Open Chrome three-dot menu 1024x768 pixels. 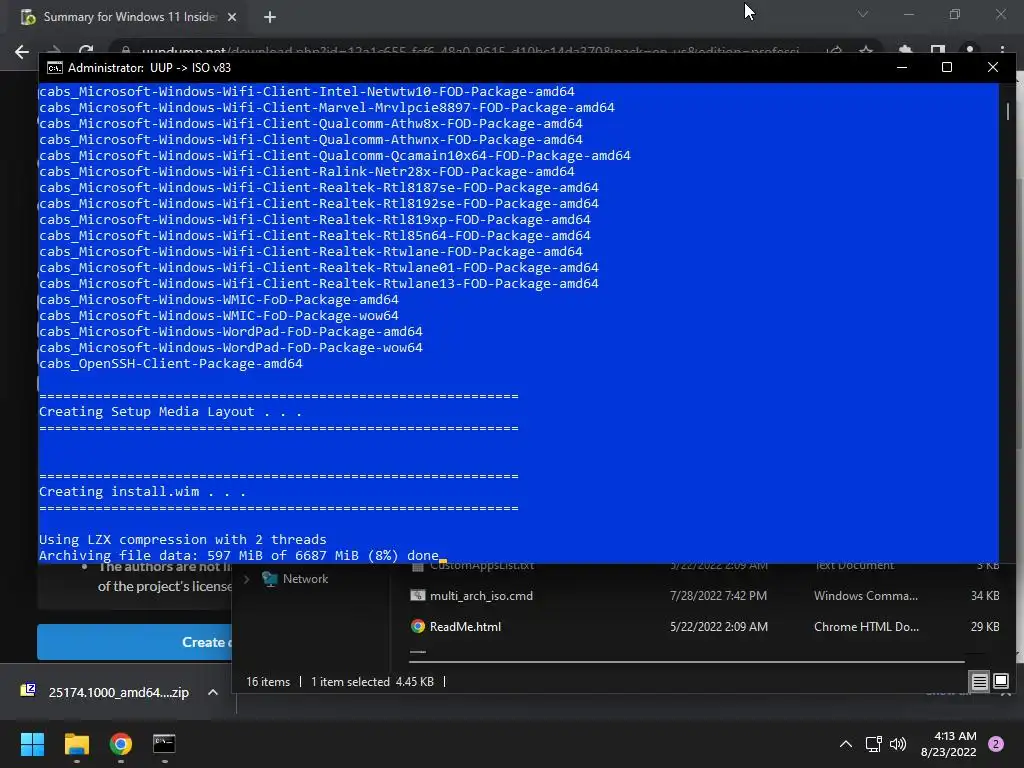click(x=1002, y=51)
